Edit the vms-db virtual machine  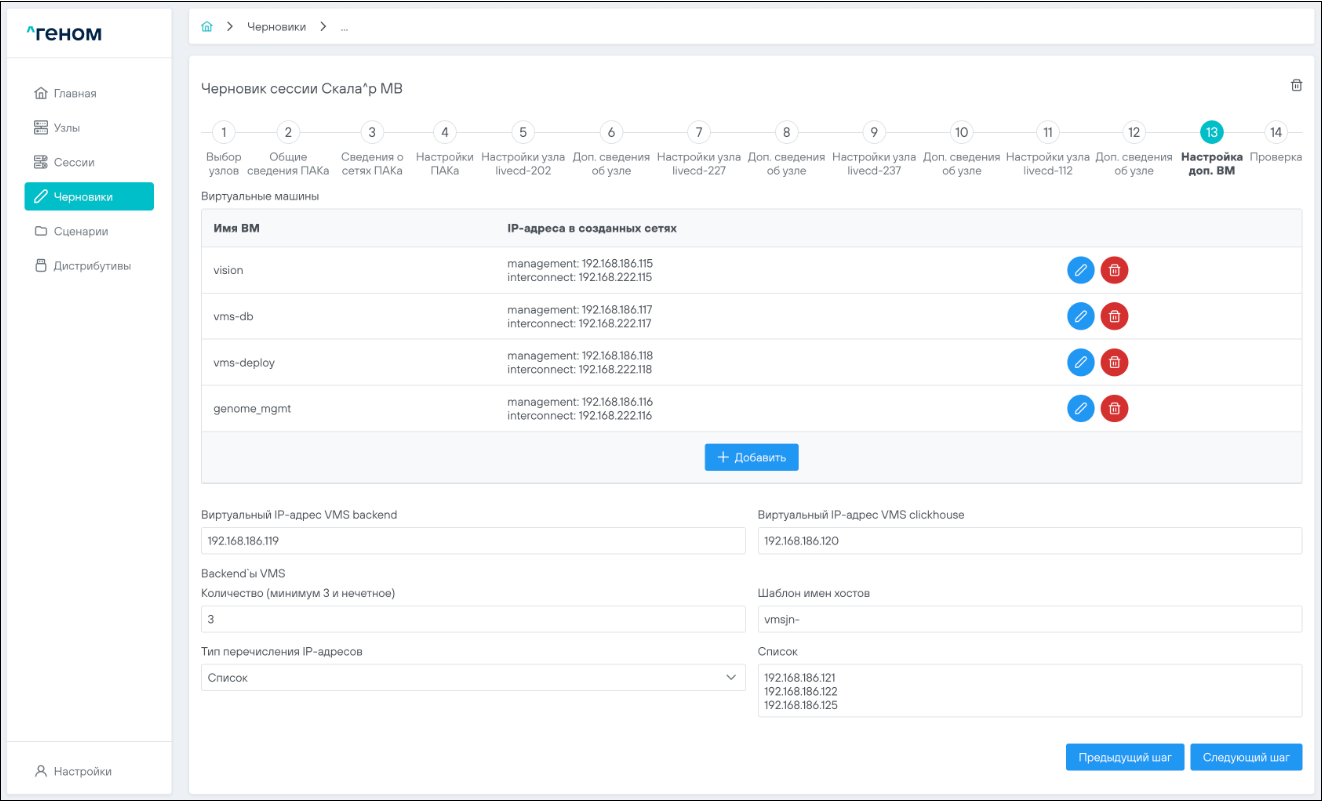(1080, 316)
